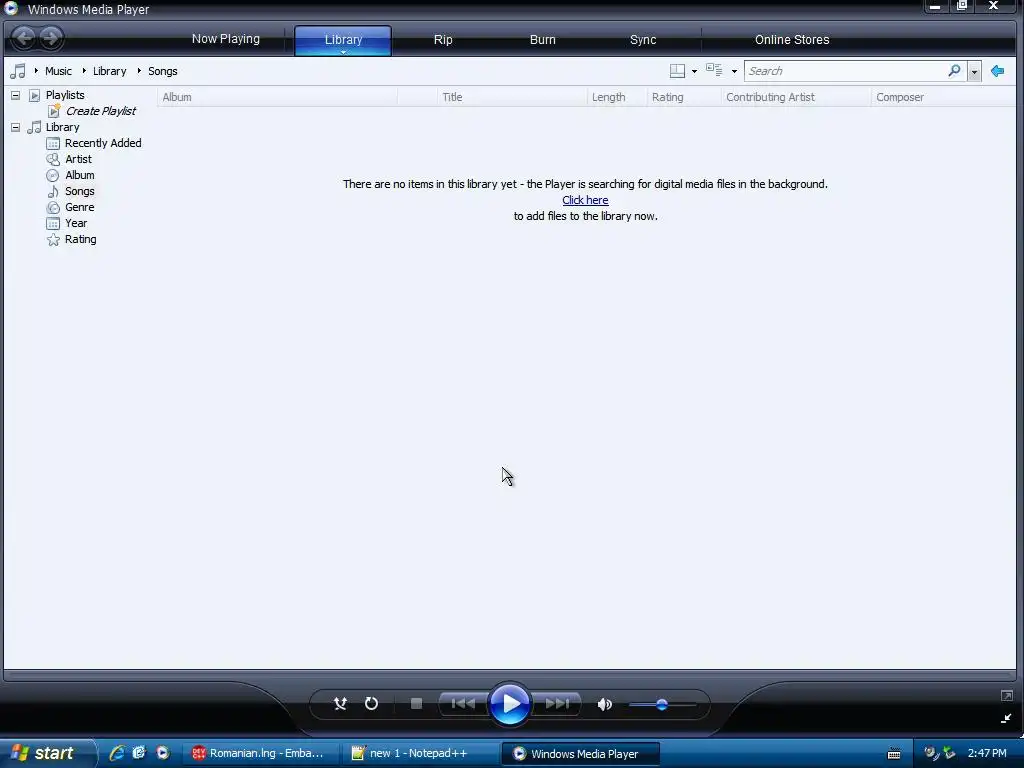
Task: Open the Library tab
Action: coord(343,39)
